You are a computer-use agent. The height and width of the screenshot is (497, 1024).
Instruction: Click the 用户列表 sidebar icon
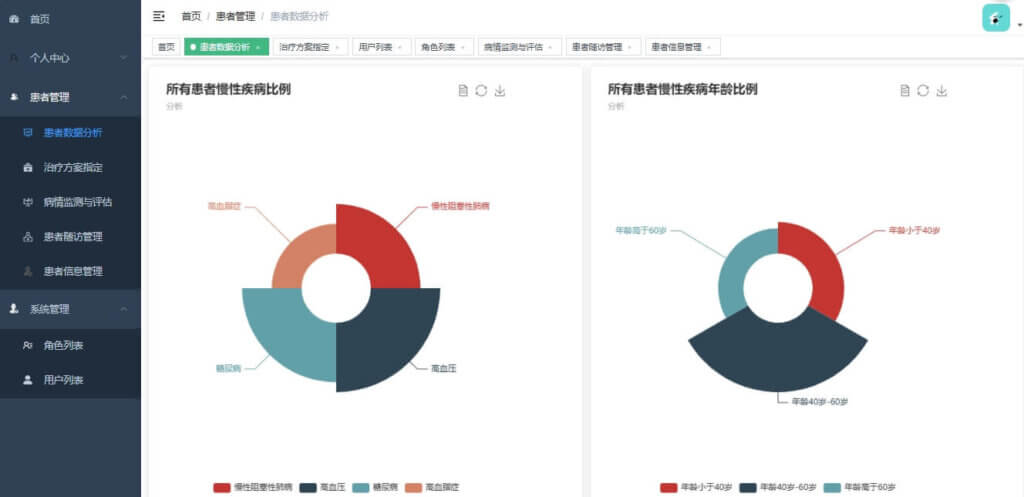[x=27, y=379]
